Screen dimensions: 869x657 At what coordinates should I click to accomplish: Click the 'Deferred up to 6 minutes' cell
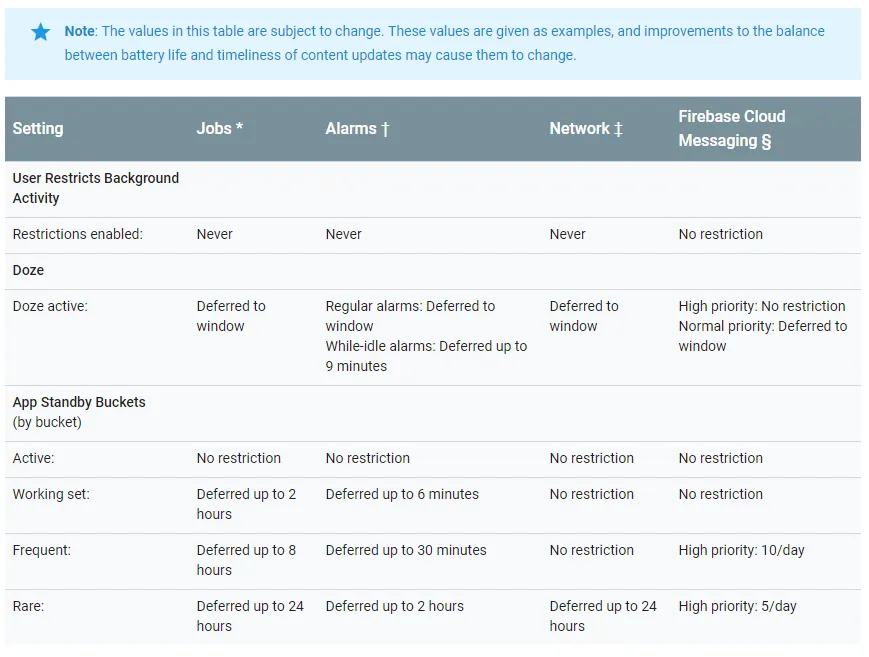click(402, 495)
